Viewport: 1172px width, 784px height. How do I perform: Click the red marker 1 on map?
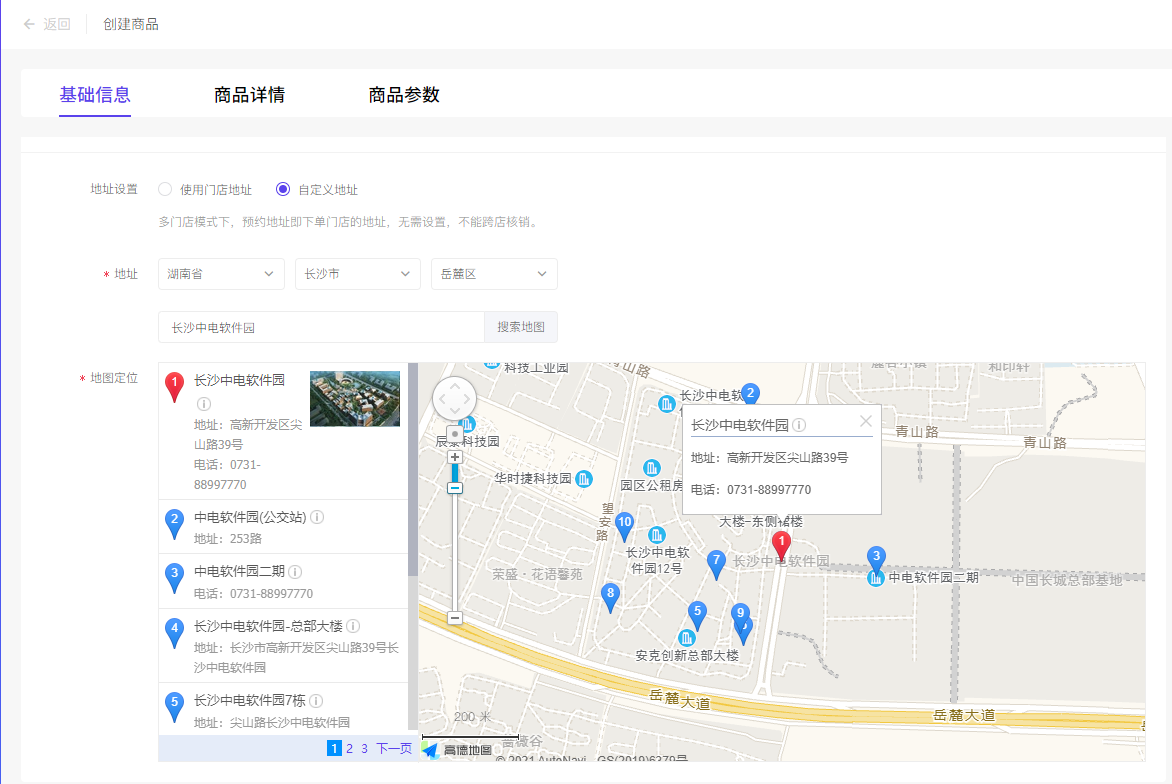click(782, 544)
